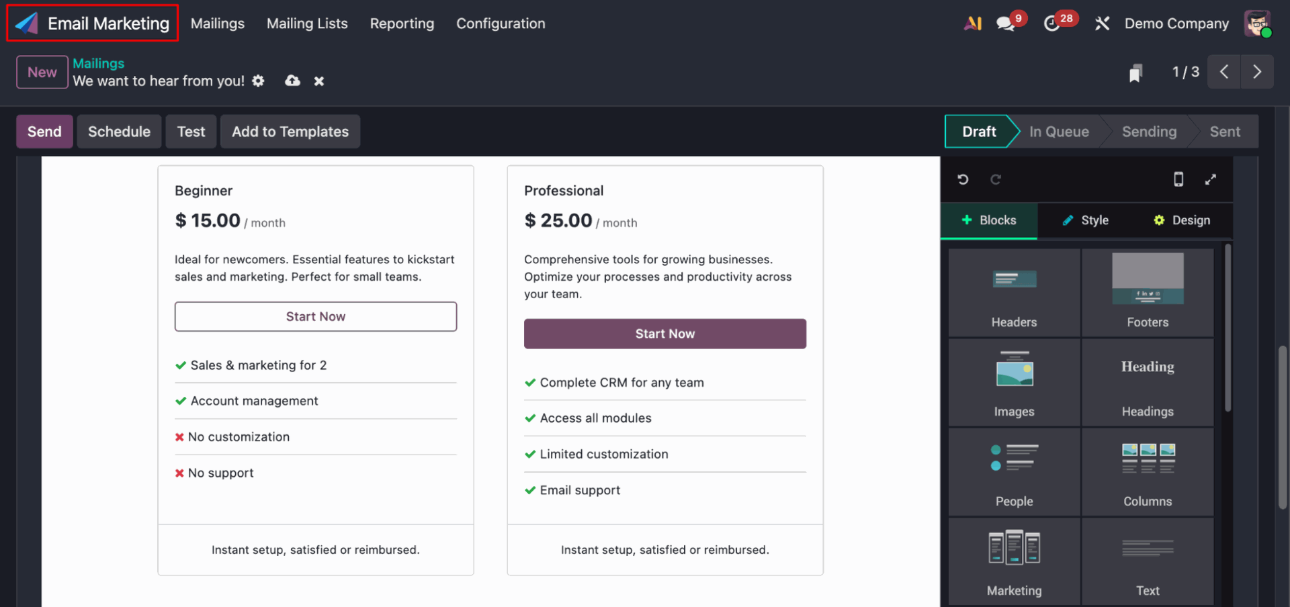Click the bookmark icon near pager
Image resolution: width=1290 pixels, height=607 pixels.
pos(1135,73)
